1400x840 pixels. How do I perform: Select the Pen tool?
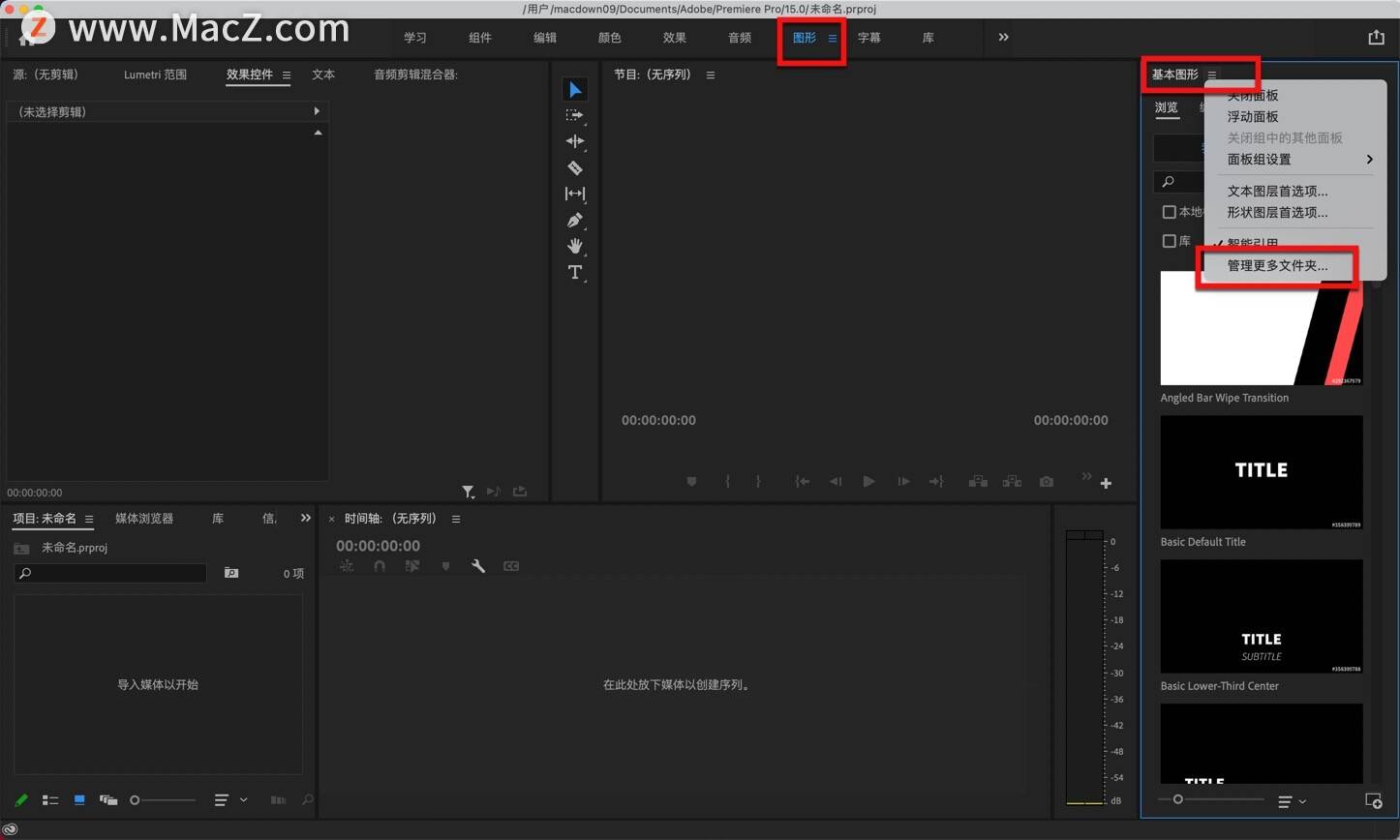click(x=575, y=220)
